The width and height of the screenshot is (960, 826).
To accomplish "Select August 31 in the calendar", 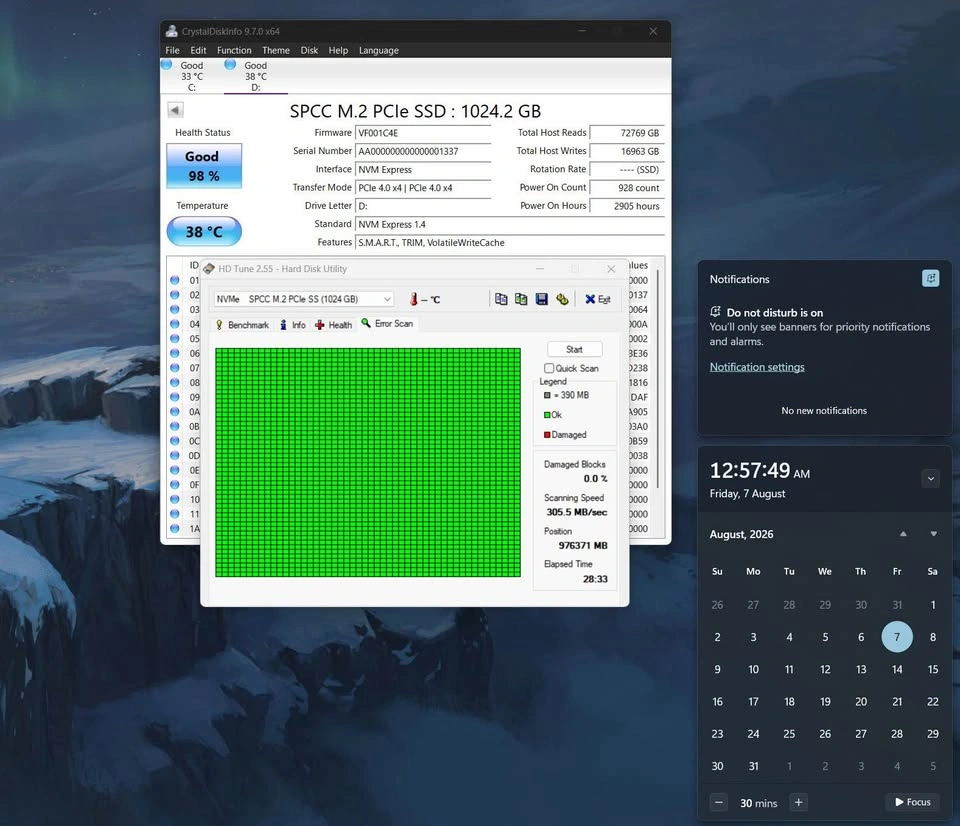I will coord(753,766).
